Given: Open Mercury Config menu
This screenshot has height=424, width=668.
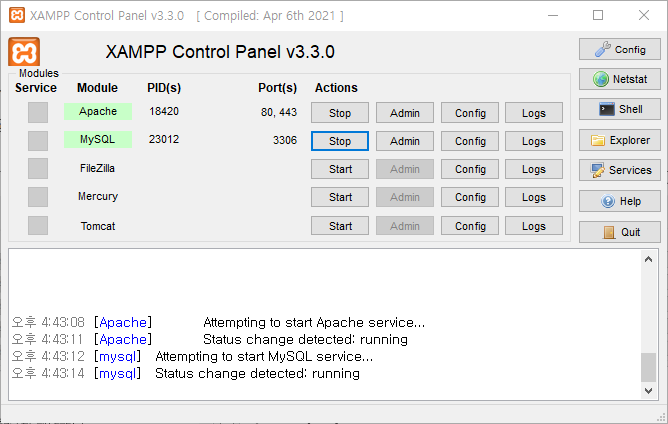Looking at the screenshot, I should coord(470,197).
